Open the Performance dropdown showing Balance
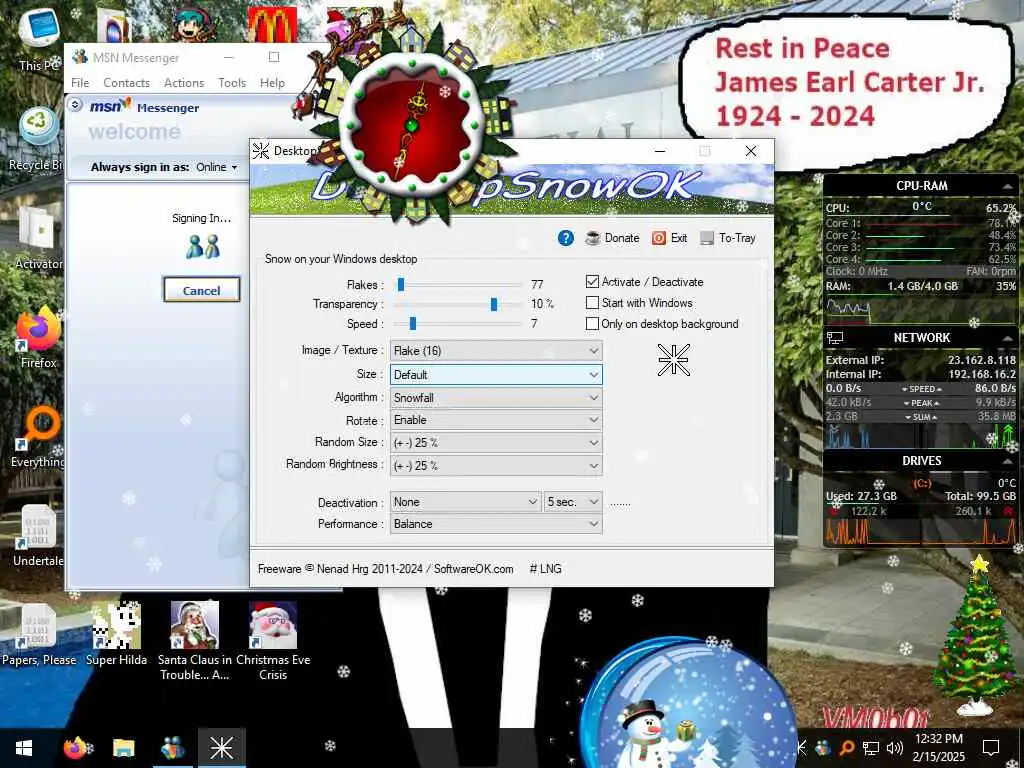Screen dimensions: 1024x768 pos(496,524)
